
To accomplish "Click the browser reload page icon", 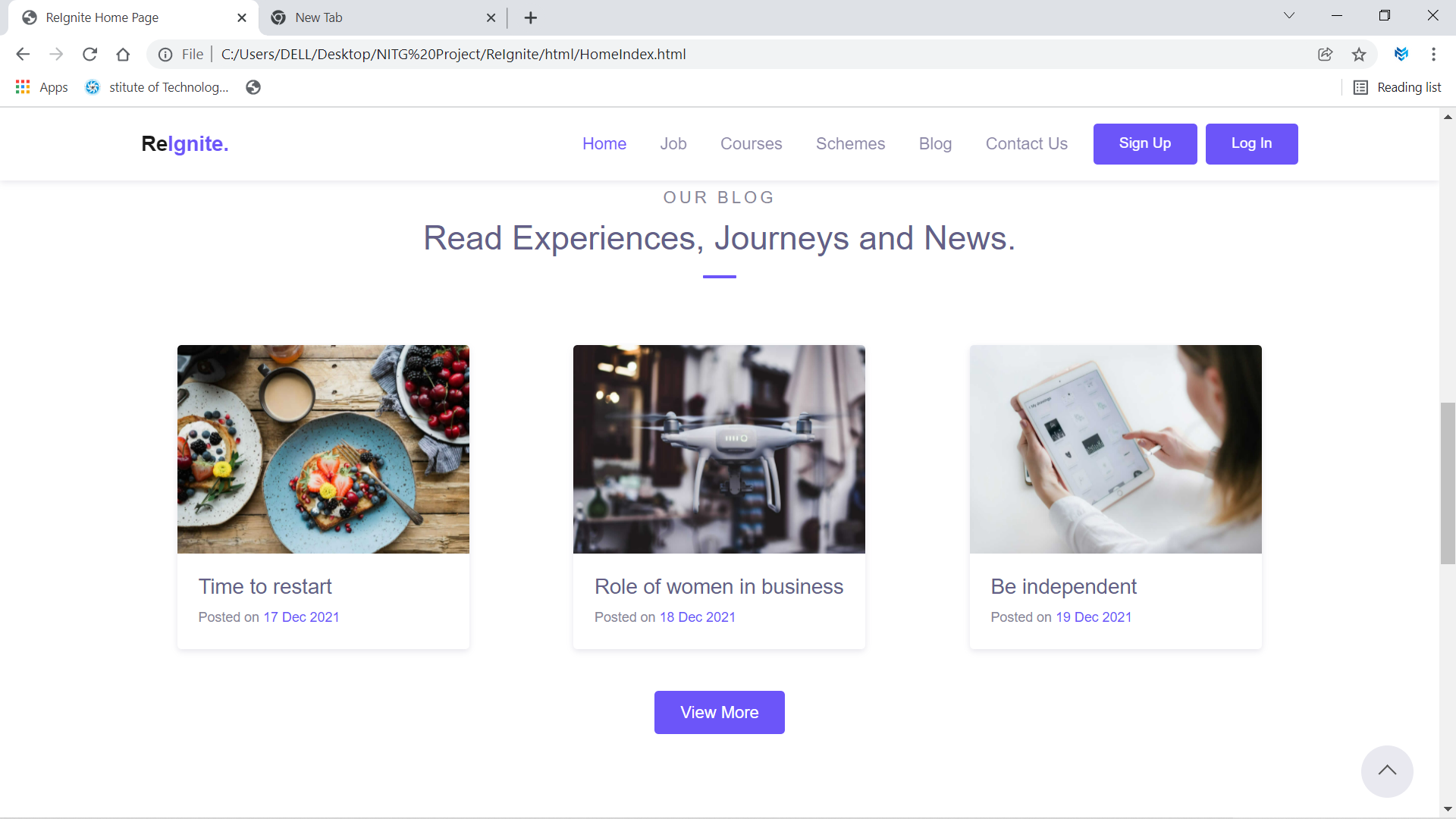I will (x=89, y=54).
